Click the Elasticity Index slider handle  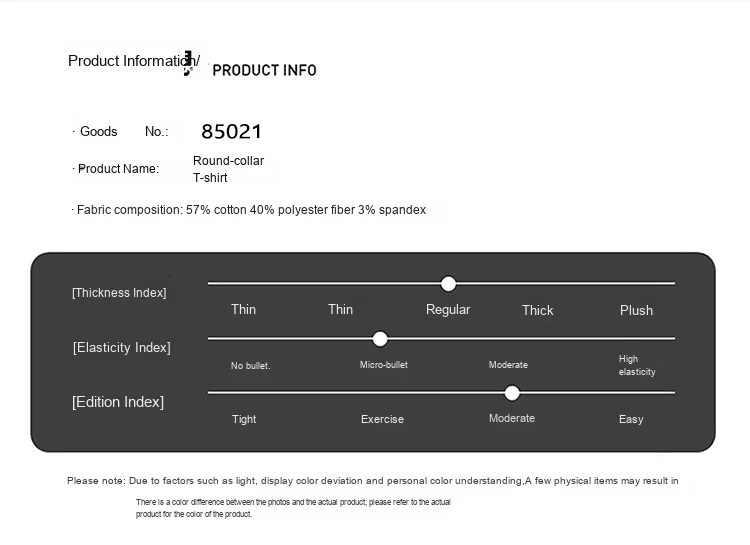[380, 339]
